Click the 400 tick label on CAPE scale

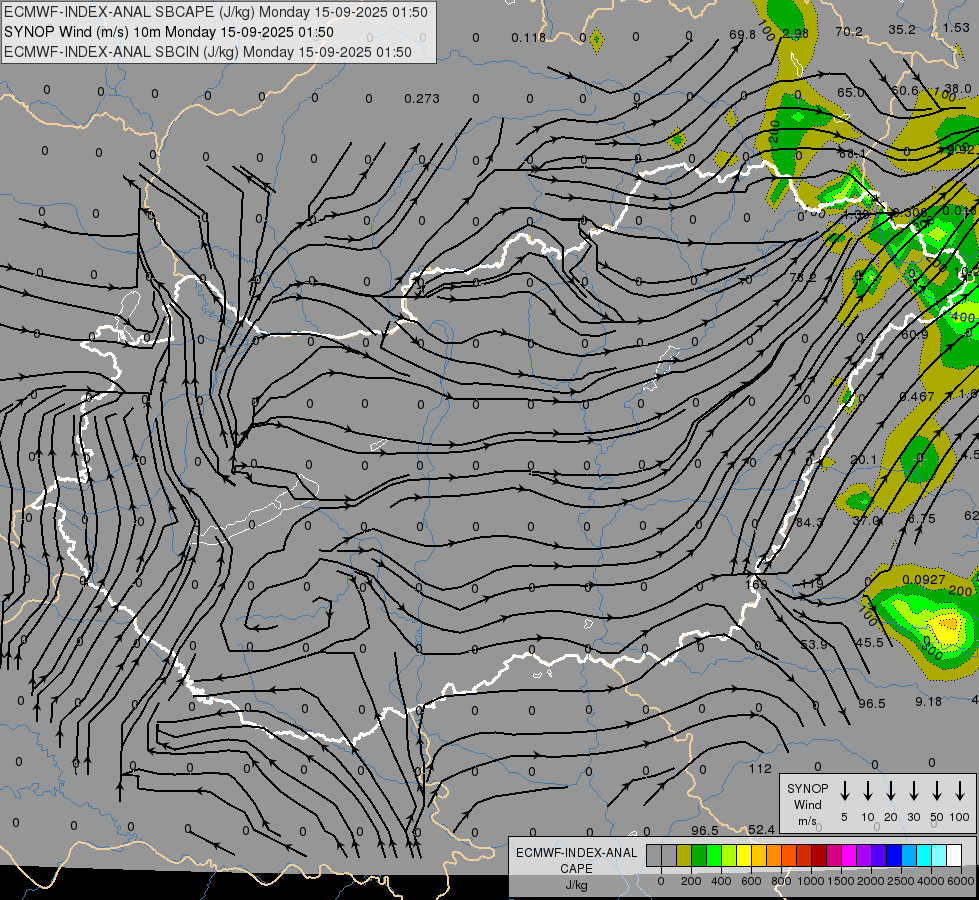[721, 881]
